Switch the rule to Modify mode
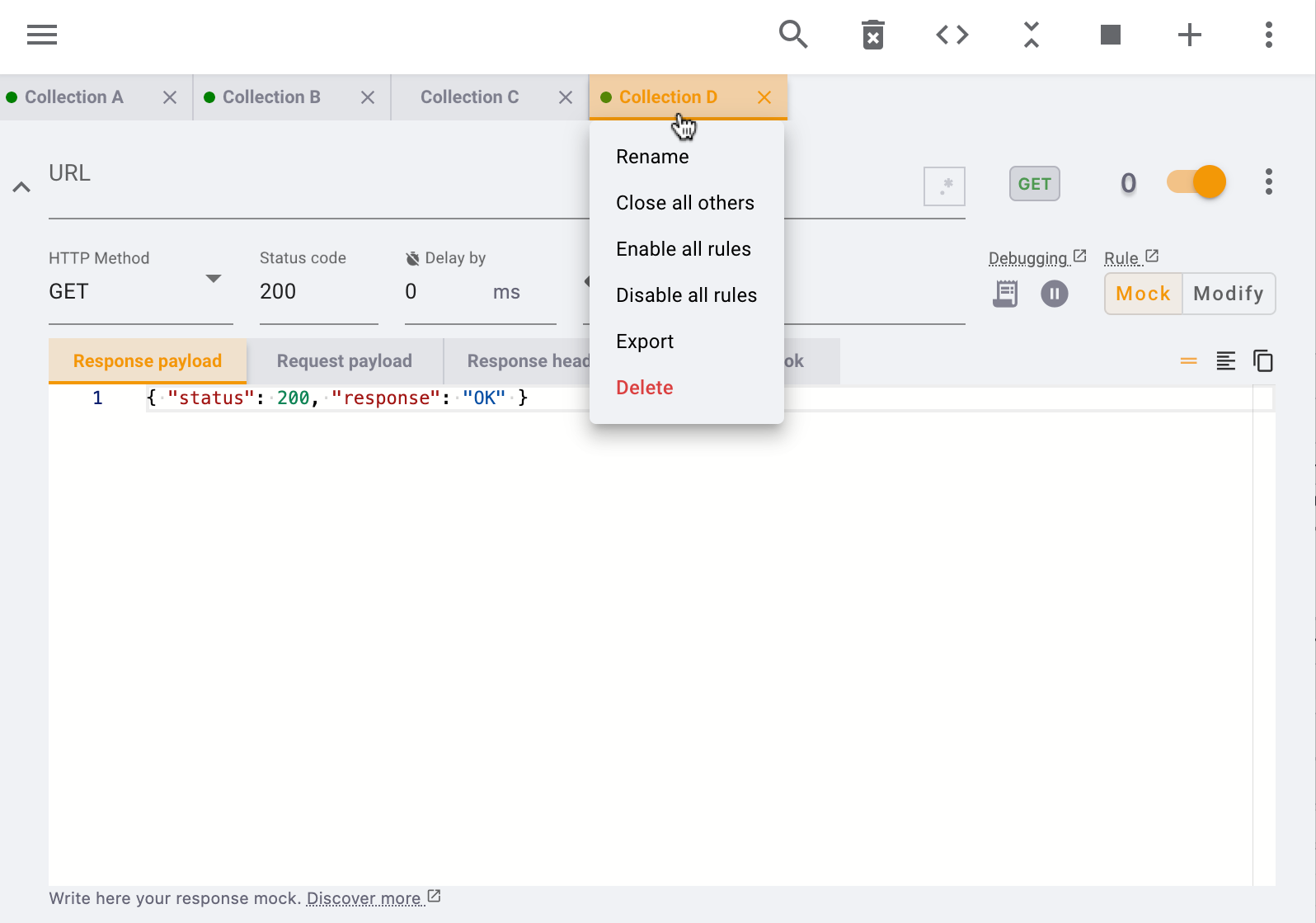This screenshot has height=923, width=1316. (1228, 294)
